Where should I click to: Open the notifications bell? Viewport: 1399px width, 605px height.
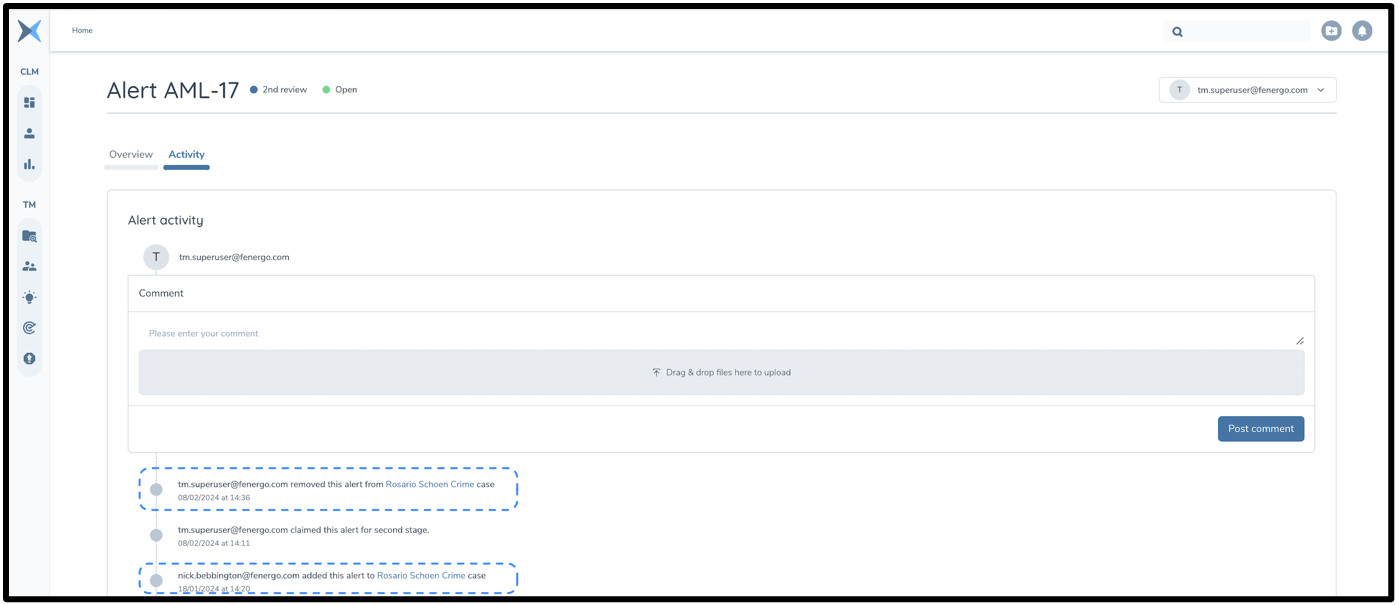(1362, 31)
